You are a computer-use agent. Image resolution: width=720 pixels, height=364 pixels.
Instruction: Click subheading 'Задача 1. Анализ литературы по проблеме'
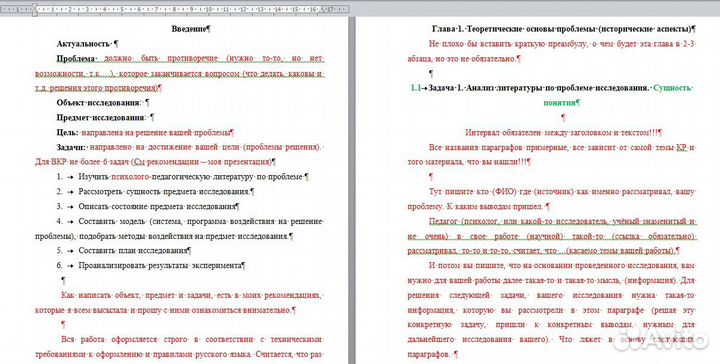[539, 88]
